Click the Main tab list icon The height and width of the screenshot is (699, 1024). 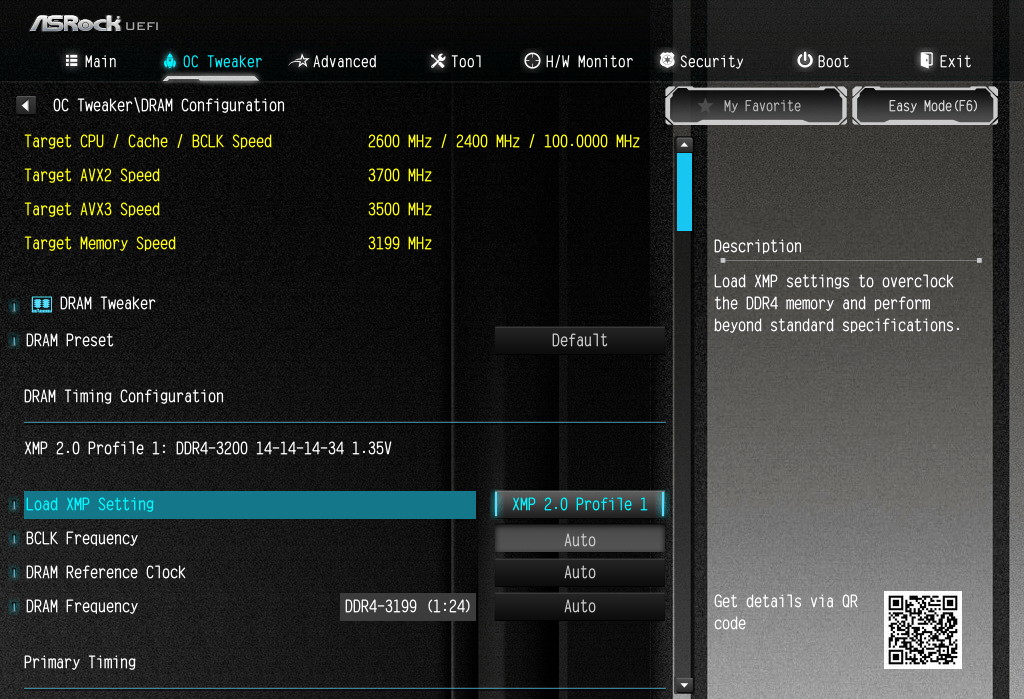point(72,61)
